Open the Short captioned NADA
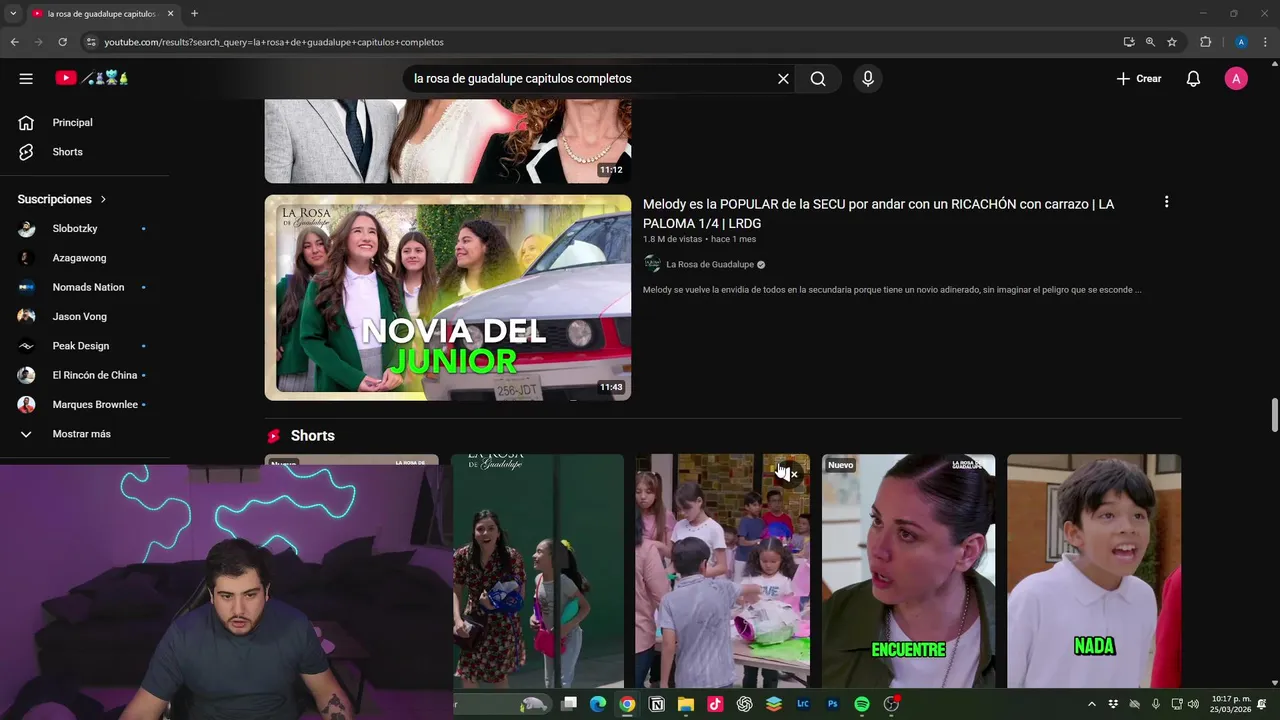This screenshot has width=1280, height=720. pos(1094,571)
